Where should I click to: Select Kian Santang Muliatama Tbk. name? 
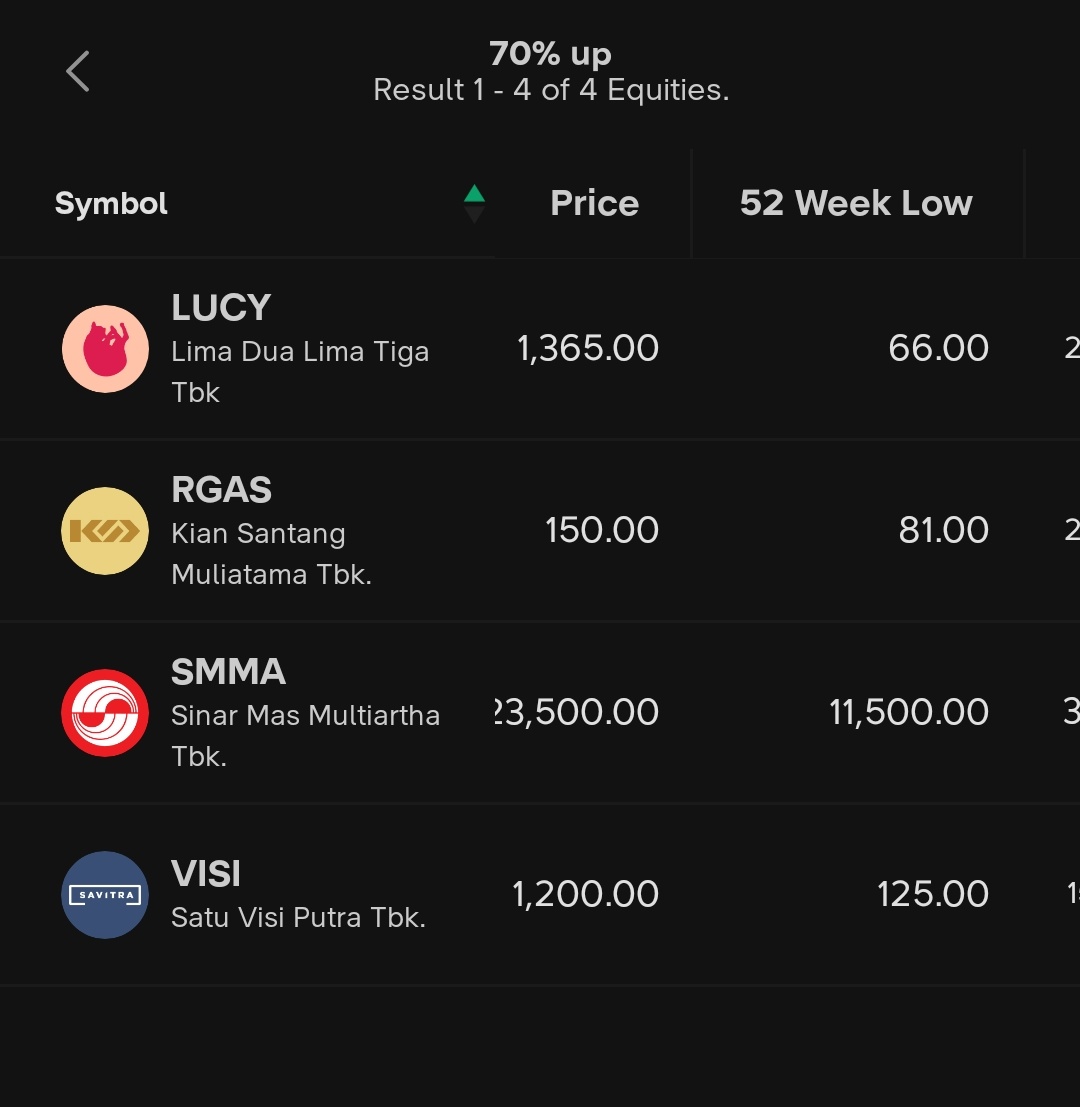coord(272,554)
